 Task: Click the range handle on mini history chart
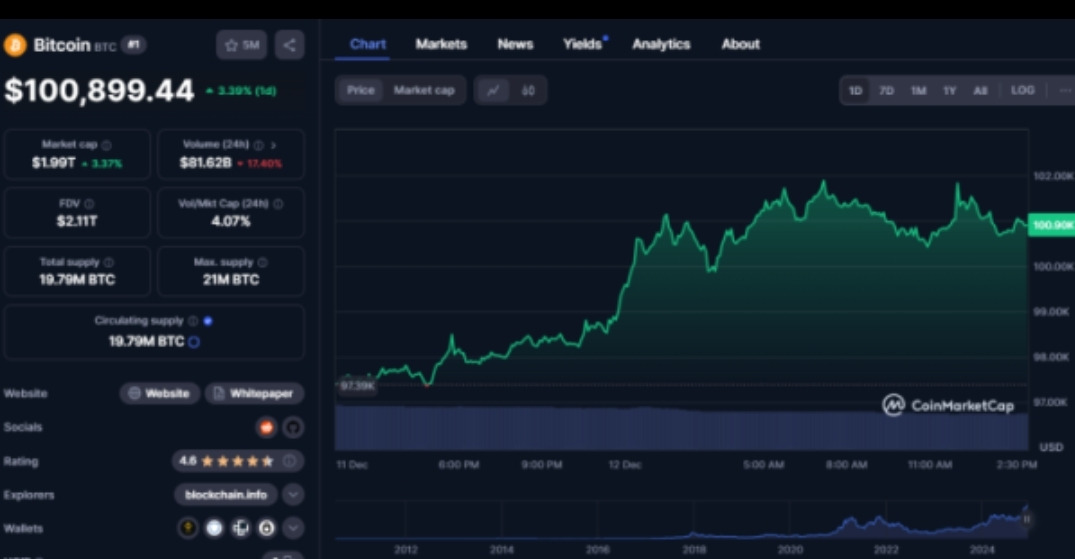(1026, 519)
